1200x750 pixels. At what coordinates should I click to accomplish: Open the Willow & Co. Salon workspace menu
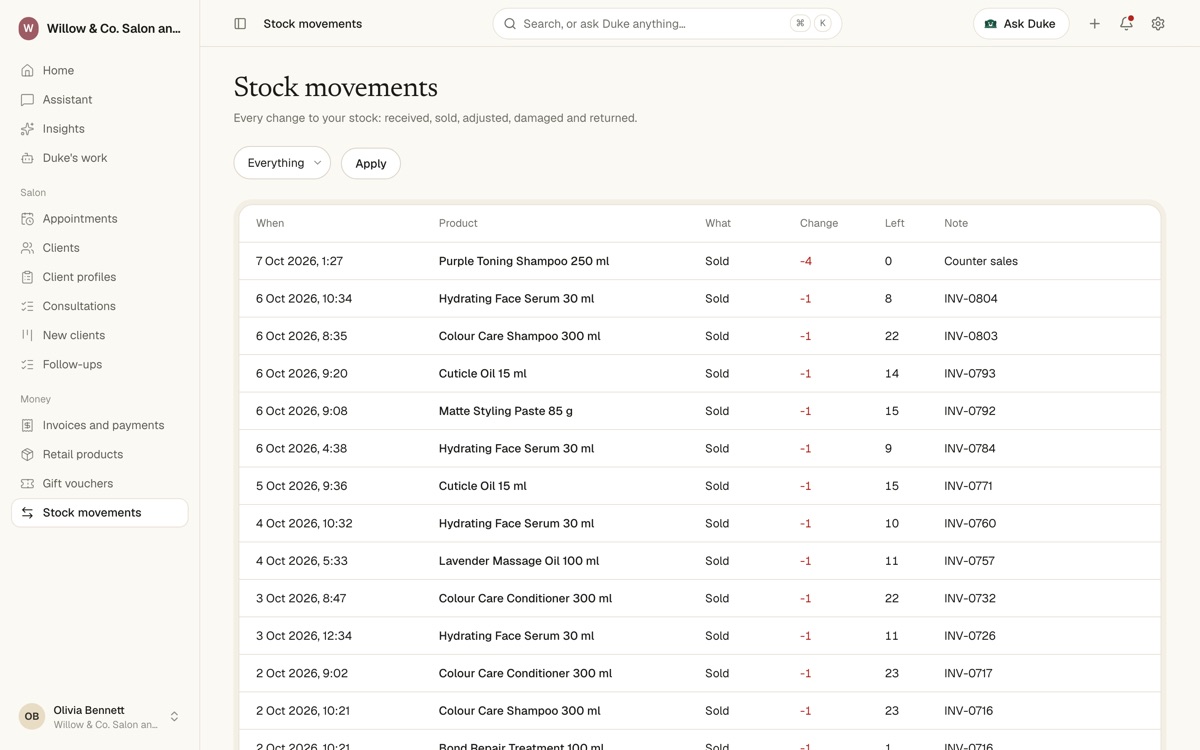(100, 29)
